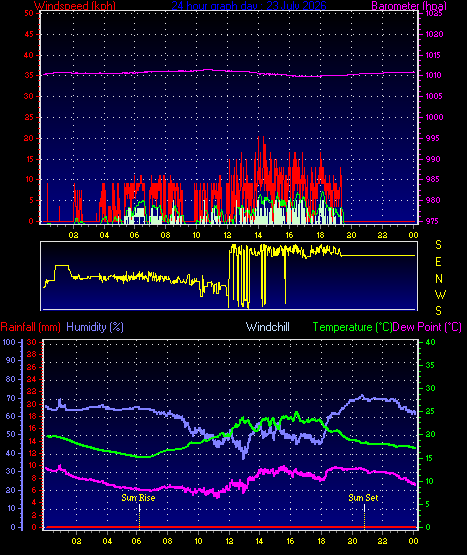Click the Rainfall (mm) legend label
Viewport: 467px width, 555px height.
[x=30, y=327]
